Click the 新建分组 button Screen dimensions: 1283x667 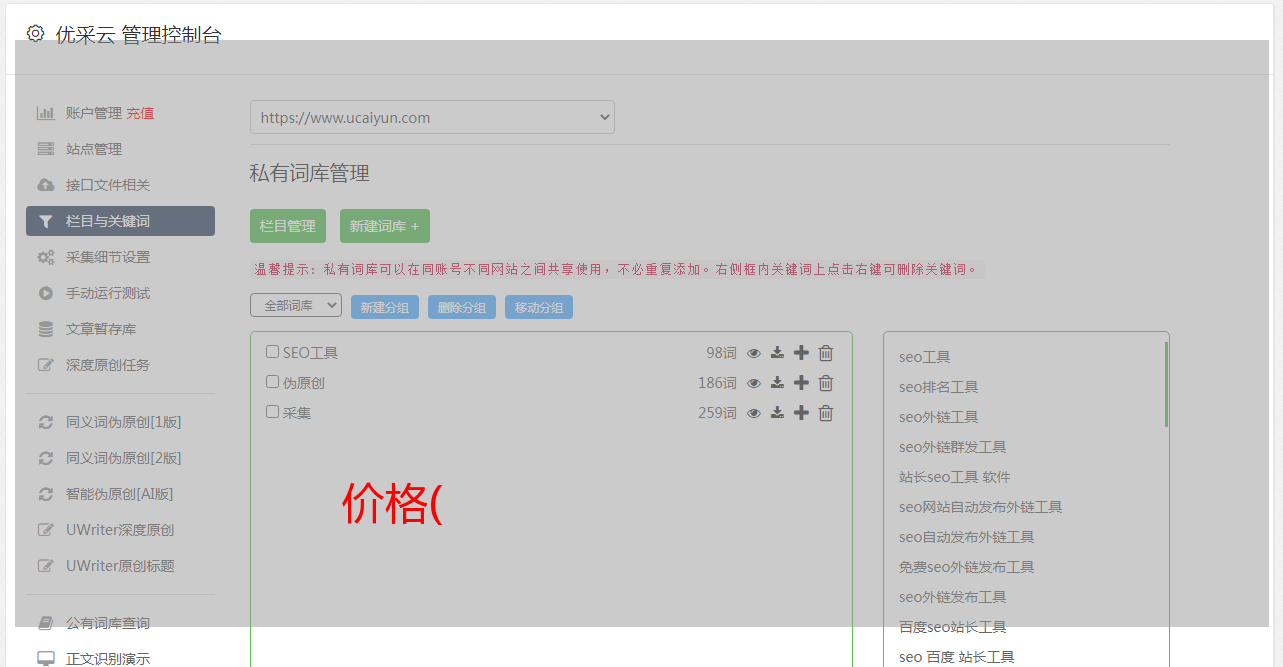385,307
